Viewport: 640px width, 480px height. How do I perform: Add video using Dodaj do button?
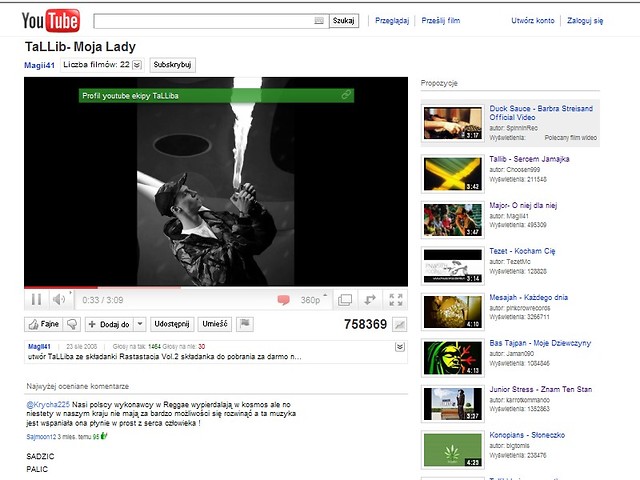point(109,324)
